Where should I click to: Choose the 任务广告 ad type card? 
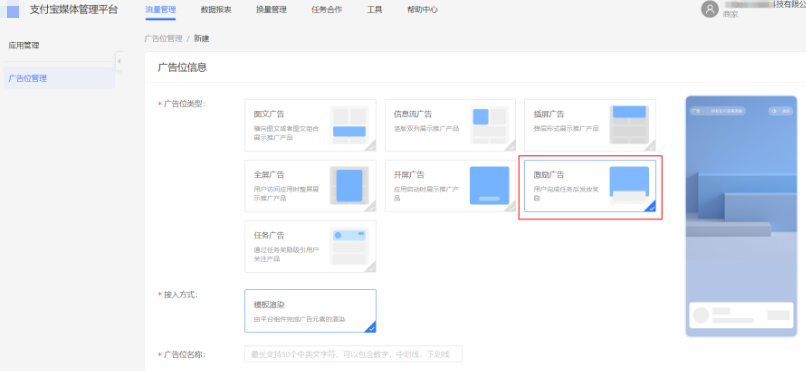click(x=310, y=247)
